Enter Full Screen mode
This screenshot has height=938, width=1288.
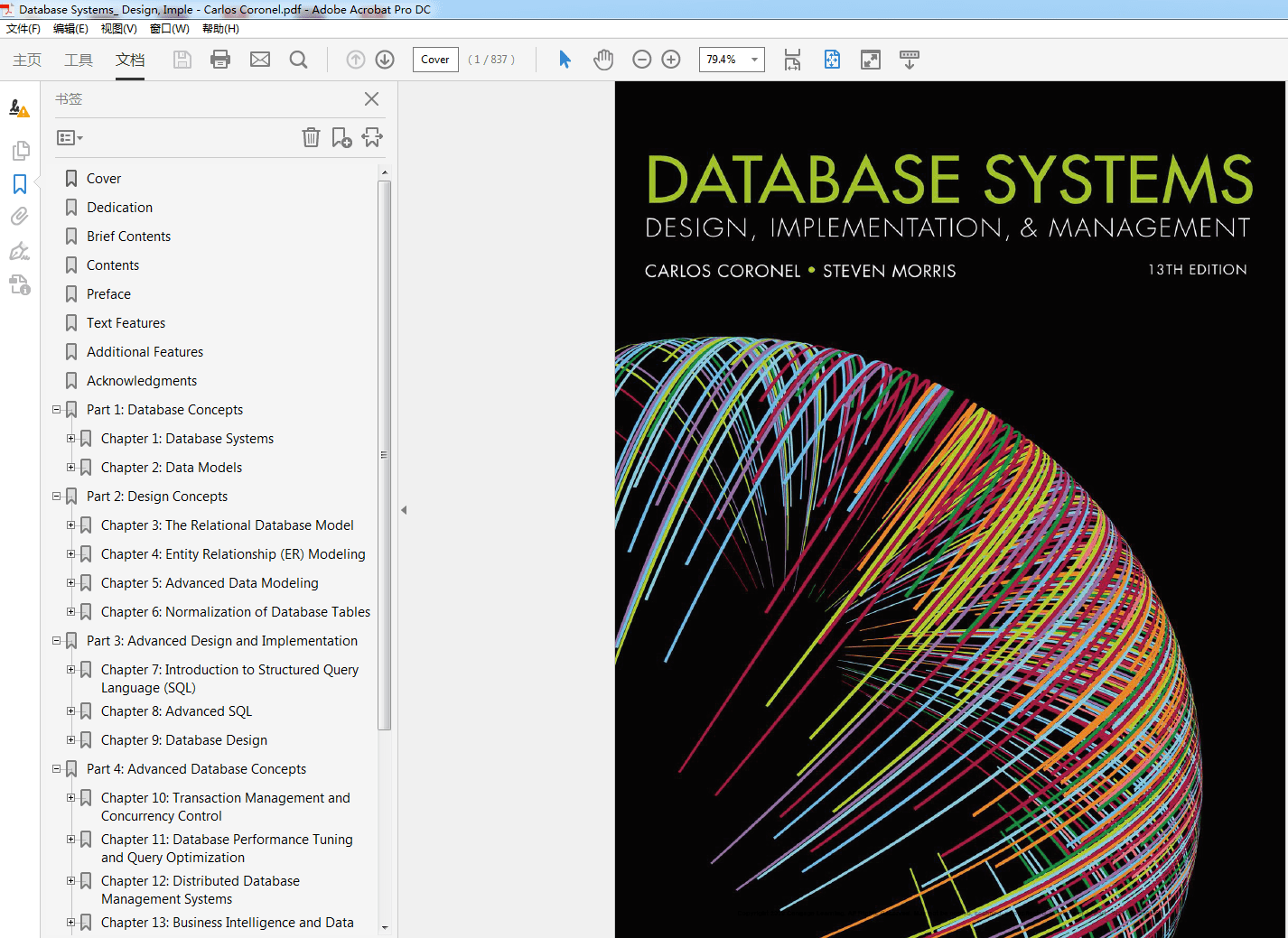point(870,60)
